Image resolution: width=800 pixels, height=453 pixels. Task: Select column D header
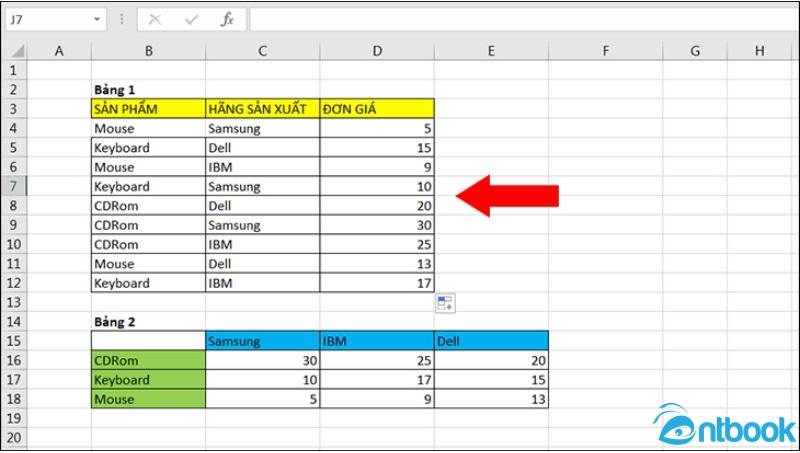377,51
